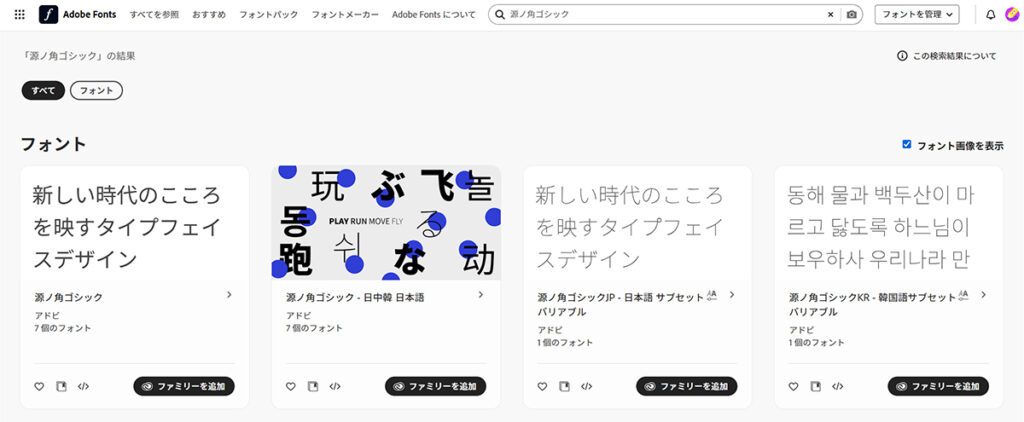Add 源ノ角ゴシックKR to web project icon

click(x=816, y=387)
